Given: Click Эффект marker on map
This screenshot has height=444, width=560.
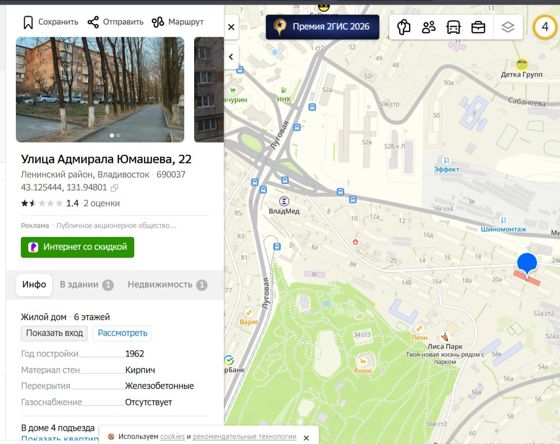Looking at the screenshot, I should tap(446, 160).
